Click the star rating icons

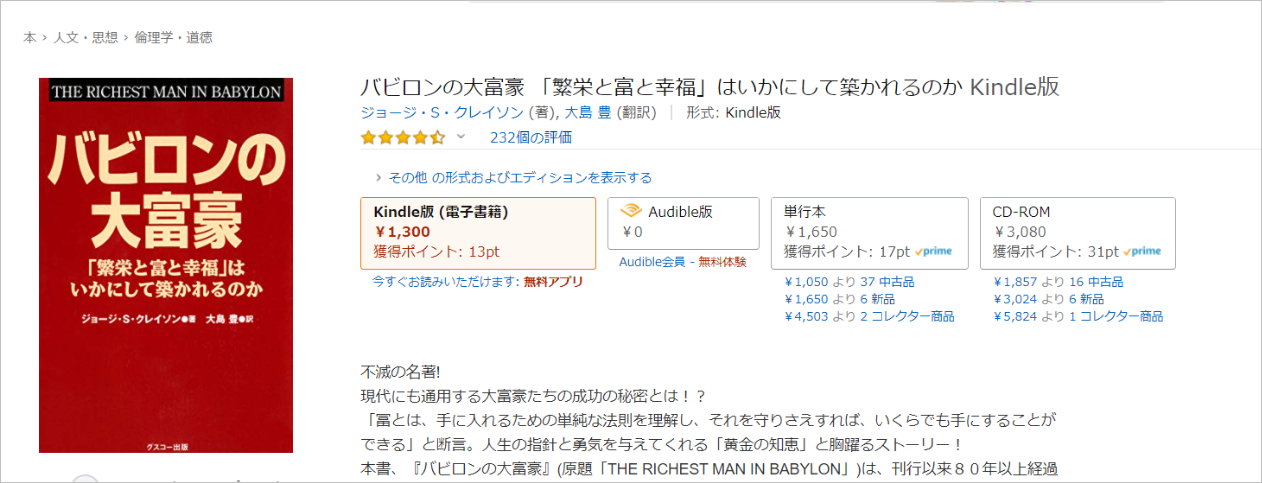click(x=403, y=137)
